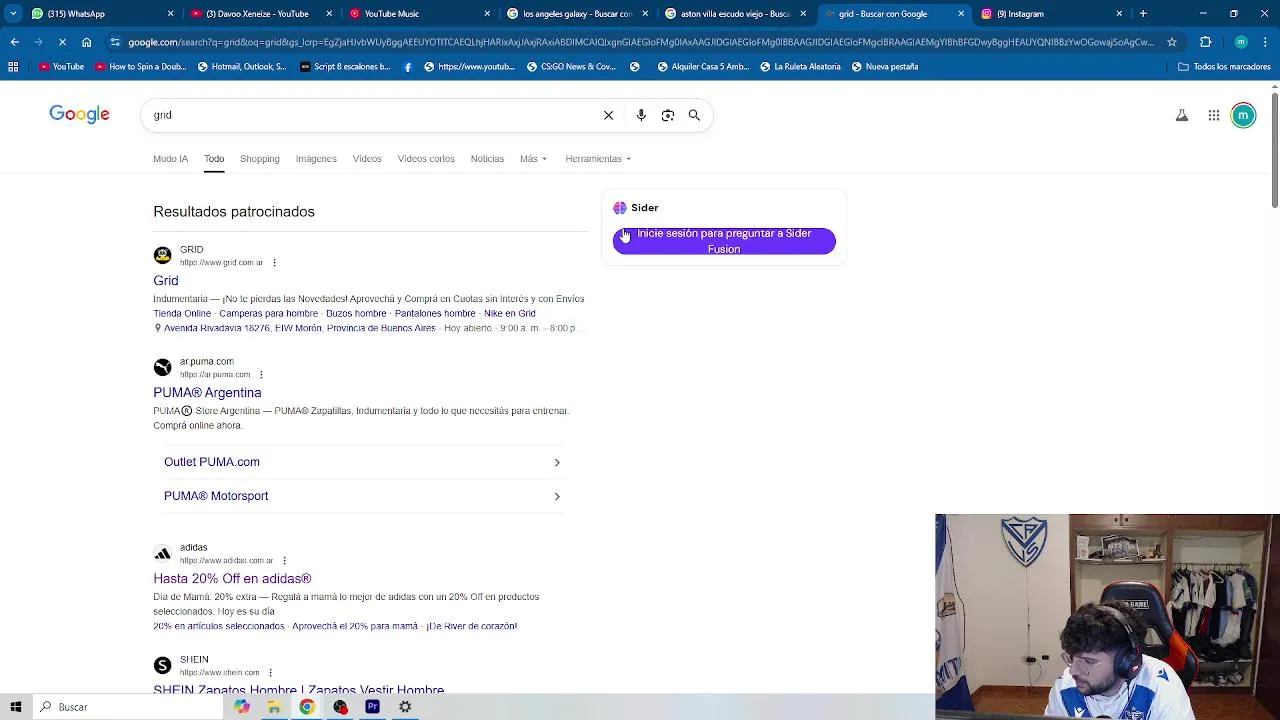Open the Facebook bookmark icon
This screenshot has width=1280, height=720.
407,67
